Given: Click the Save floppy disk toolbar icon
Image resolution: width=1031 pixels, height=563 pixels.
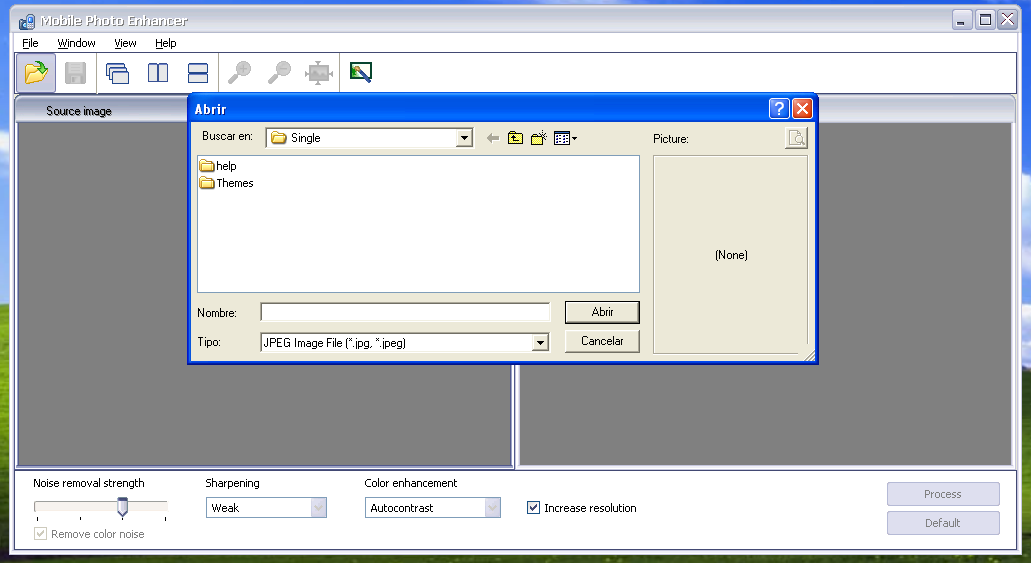Looking at the screenshot, I should pyautogui.click(x=76, y=72).
